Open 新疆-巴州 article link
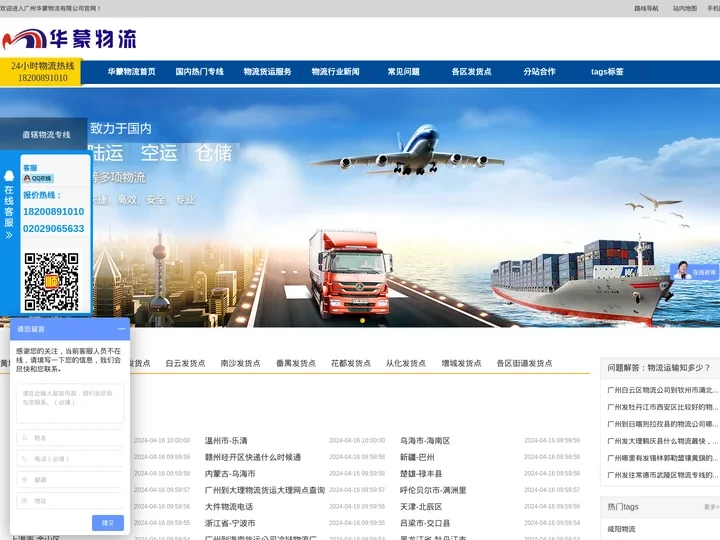720x540 pixels. coord(417,457)
